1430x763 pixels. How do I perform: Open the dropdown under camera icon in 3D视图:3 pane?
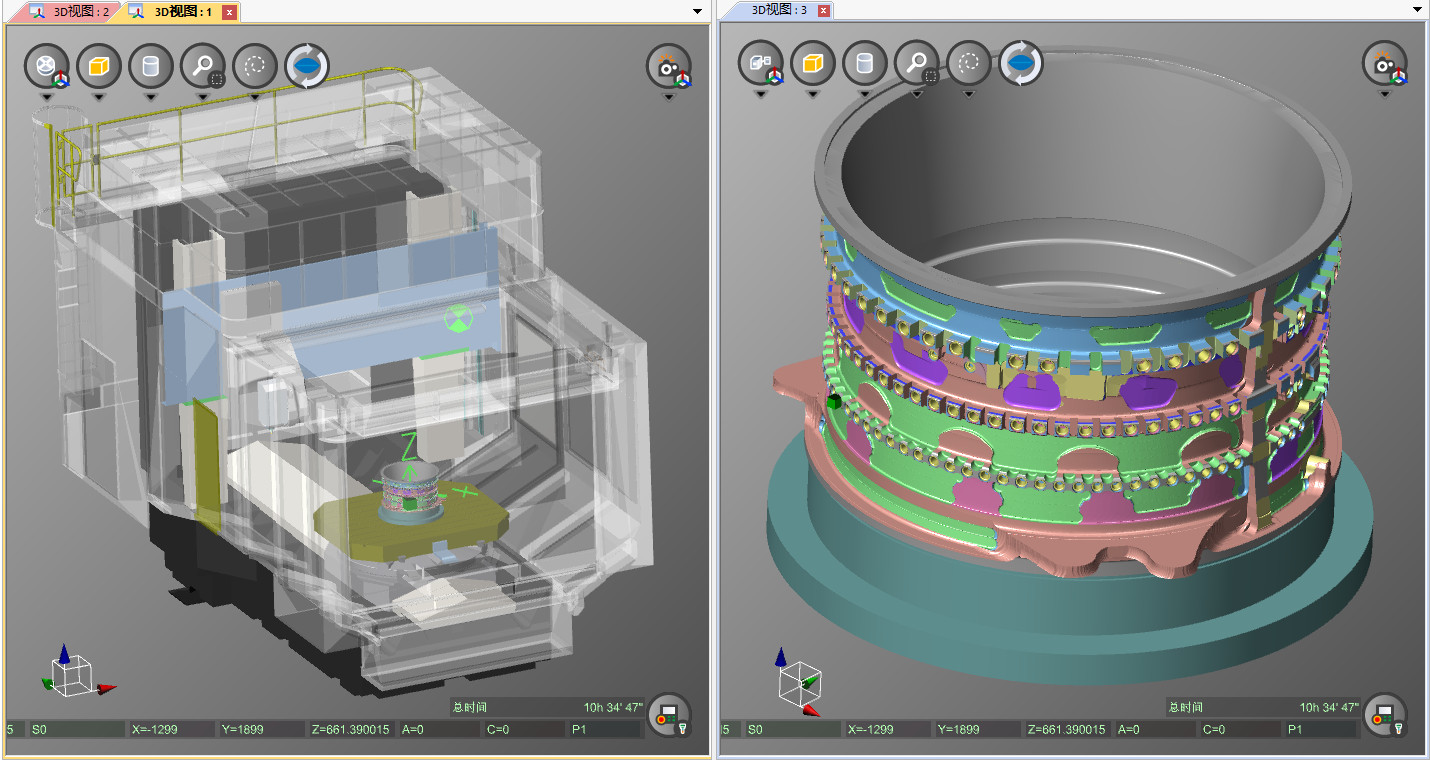1384,95
